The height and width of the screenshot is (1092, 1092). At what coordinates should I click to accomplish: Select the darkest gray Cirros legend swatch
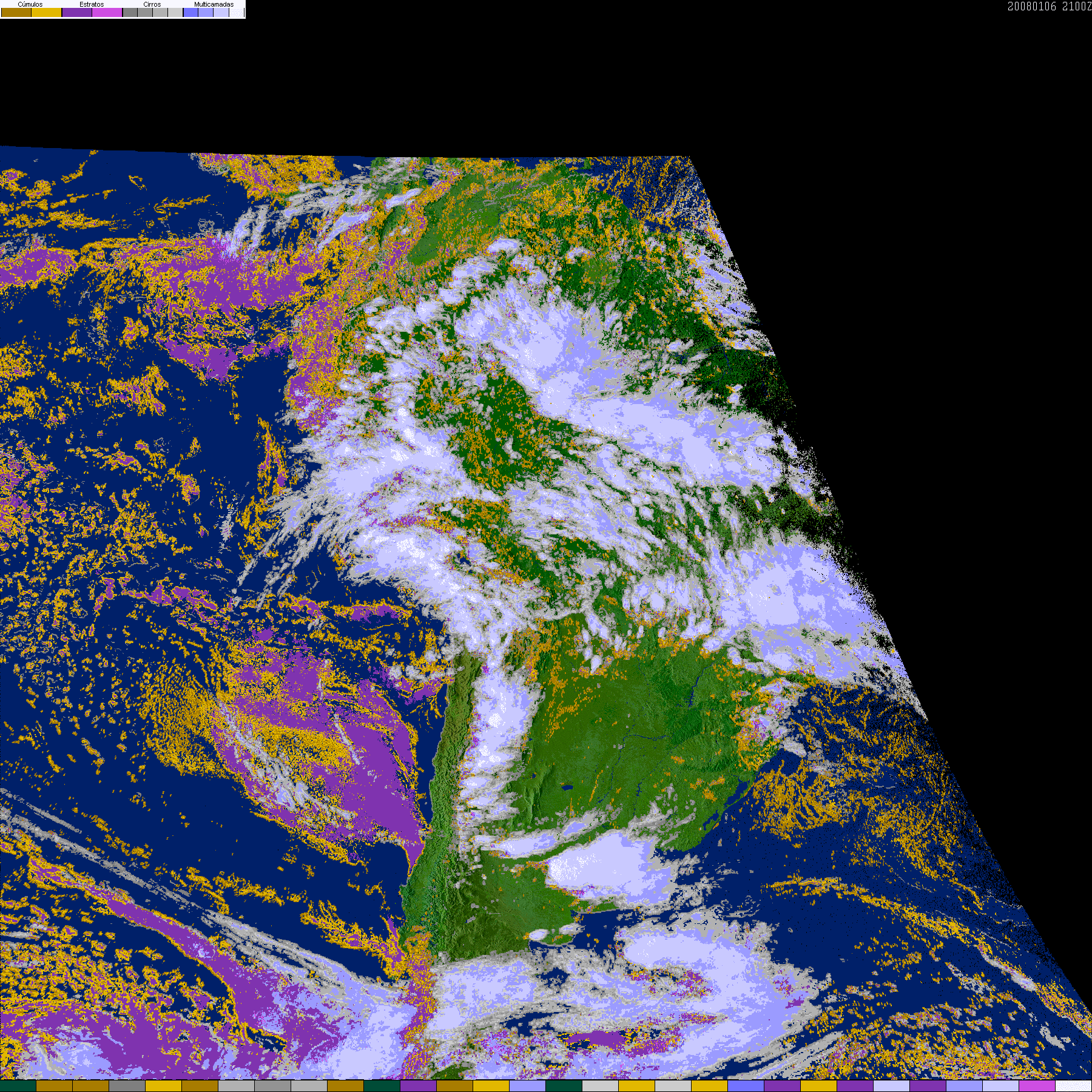130,12
